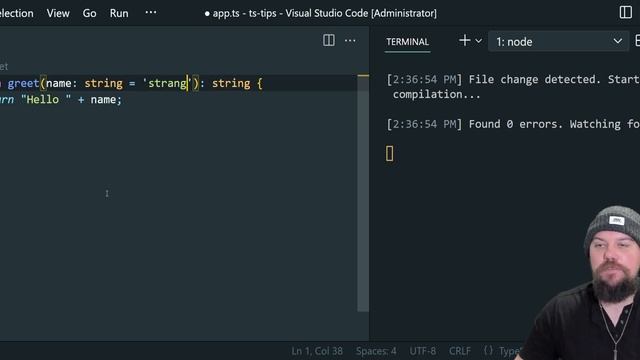Click the terminal cursor block

pyautogui.click(x=390, y=154)
